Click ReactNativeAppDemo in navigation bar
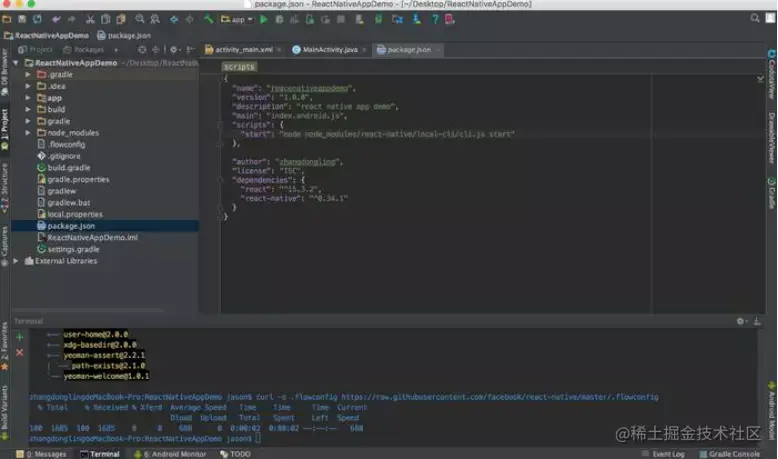Image resolution: width=778 pixels, height=459 pixels. coord(47,35)
